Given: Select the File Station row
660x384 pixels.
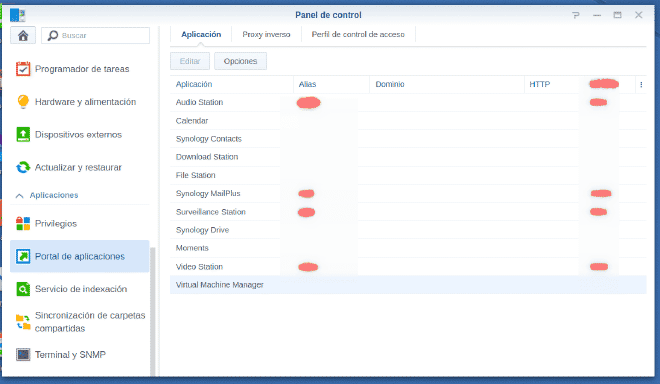Looking at the screenshot, I should [x=408, y=175].
